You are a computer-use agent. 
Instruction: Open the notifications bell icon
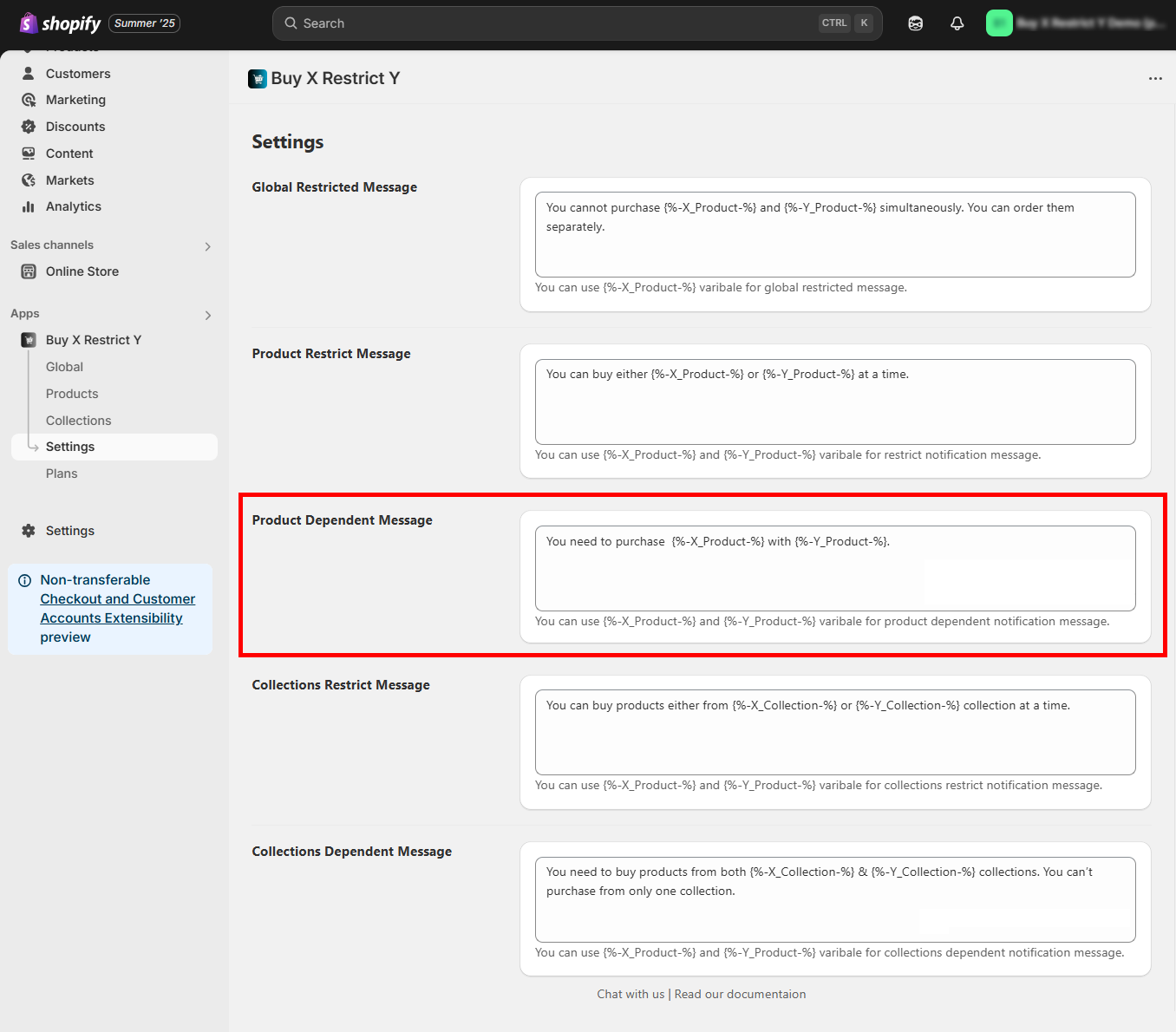tap(957, 23)
